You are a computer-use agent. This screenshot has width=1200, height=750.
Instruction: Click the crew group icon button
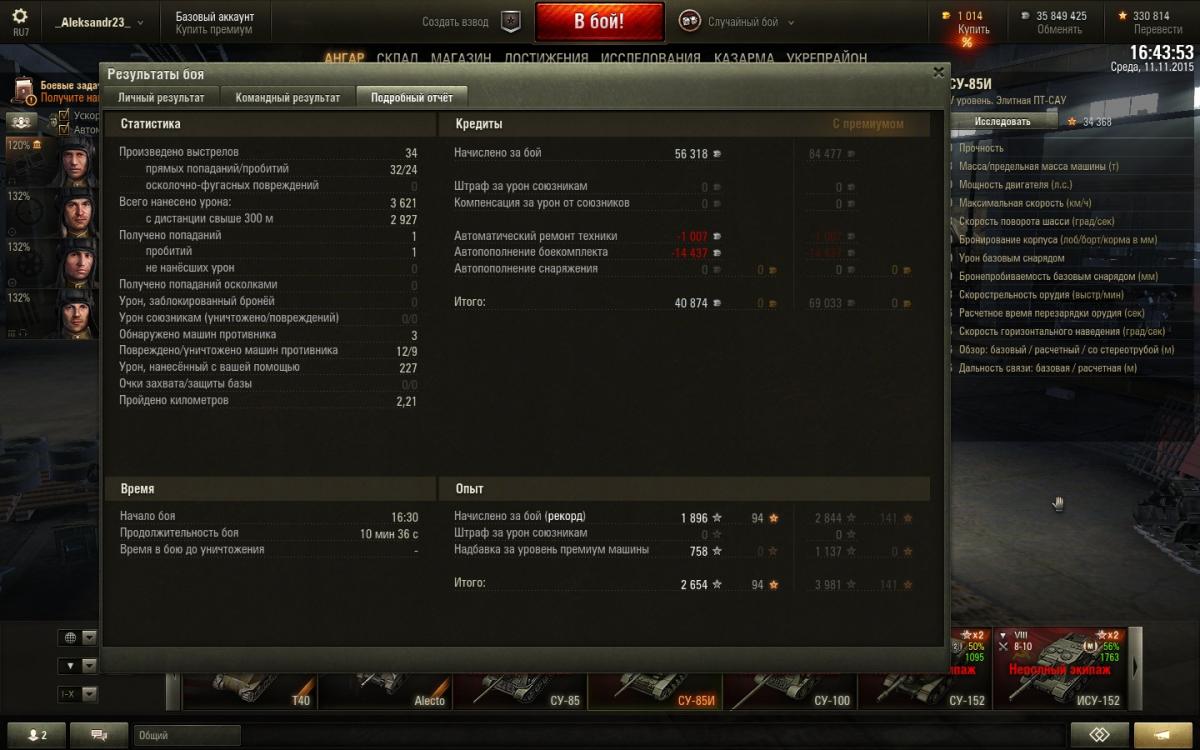click(22, 121)
